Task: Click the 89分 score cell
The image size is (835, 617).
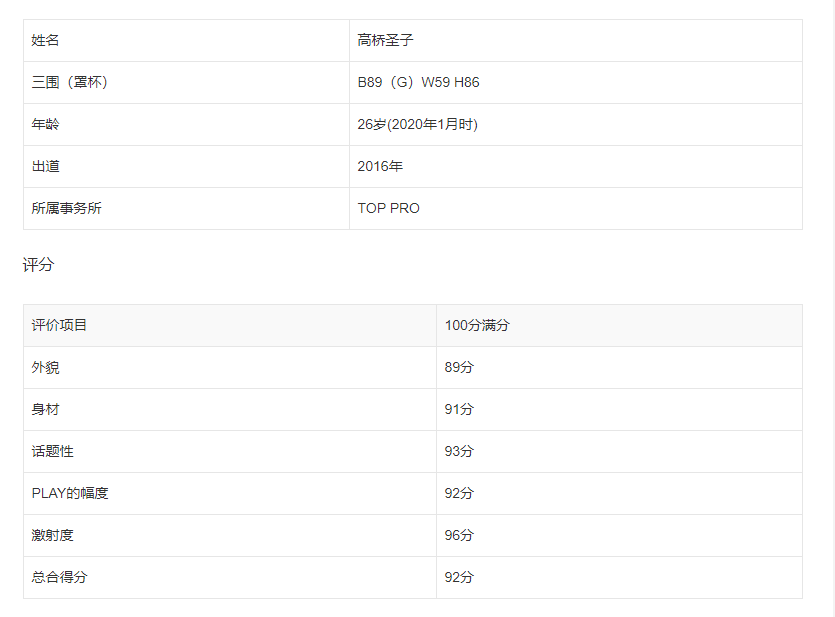Action: tap(459, 368)
